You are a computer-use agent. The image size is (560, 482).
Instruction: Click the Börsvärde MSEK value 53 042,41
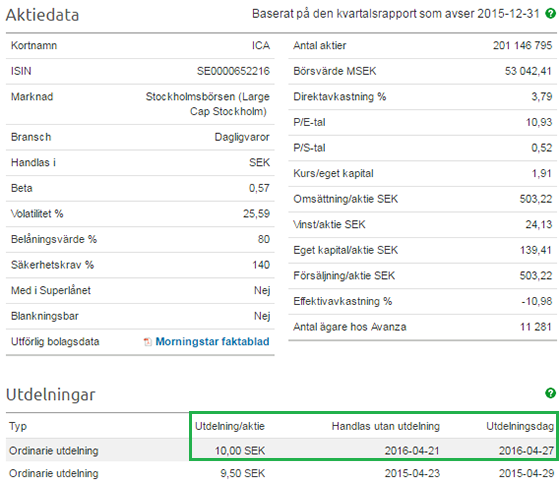click(x=528, y=71)
